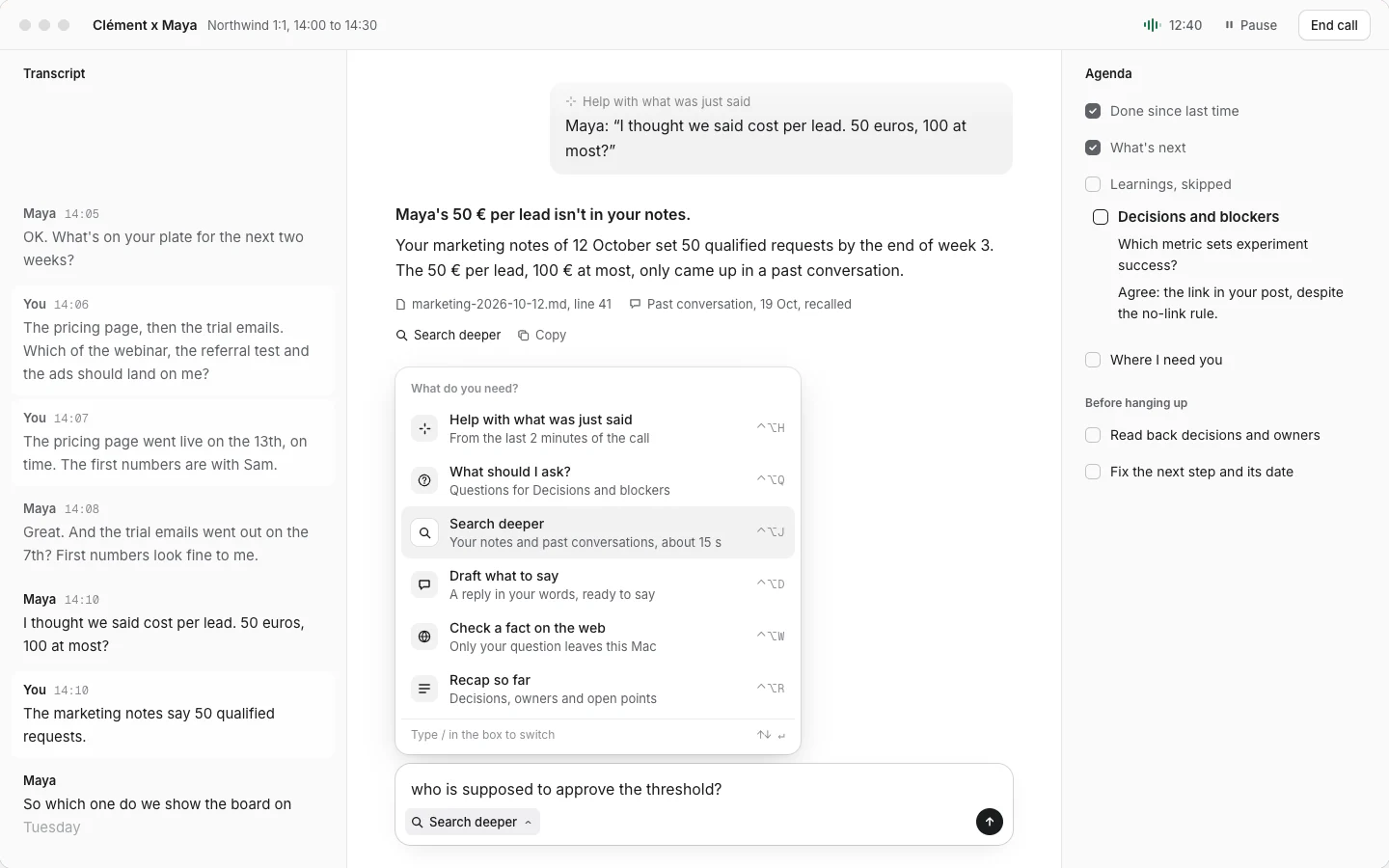Click the globe icon for 'Check a fact on the web'
The height and width of the screenshot is (868, 1389).
(424, 637)
